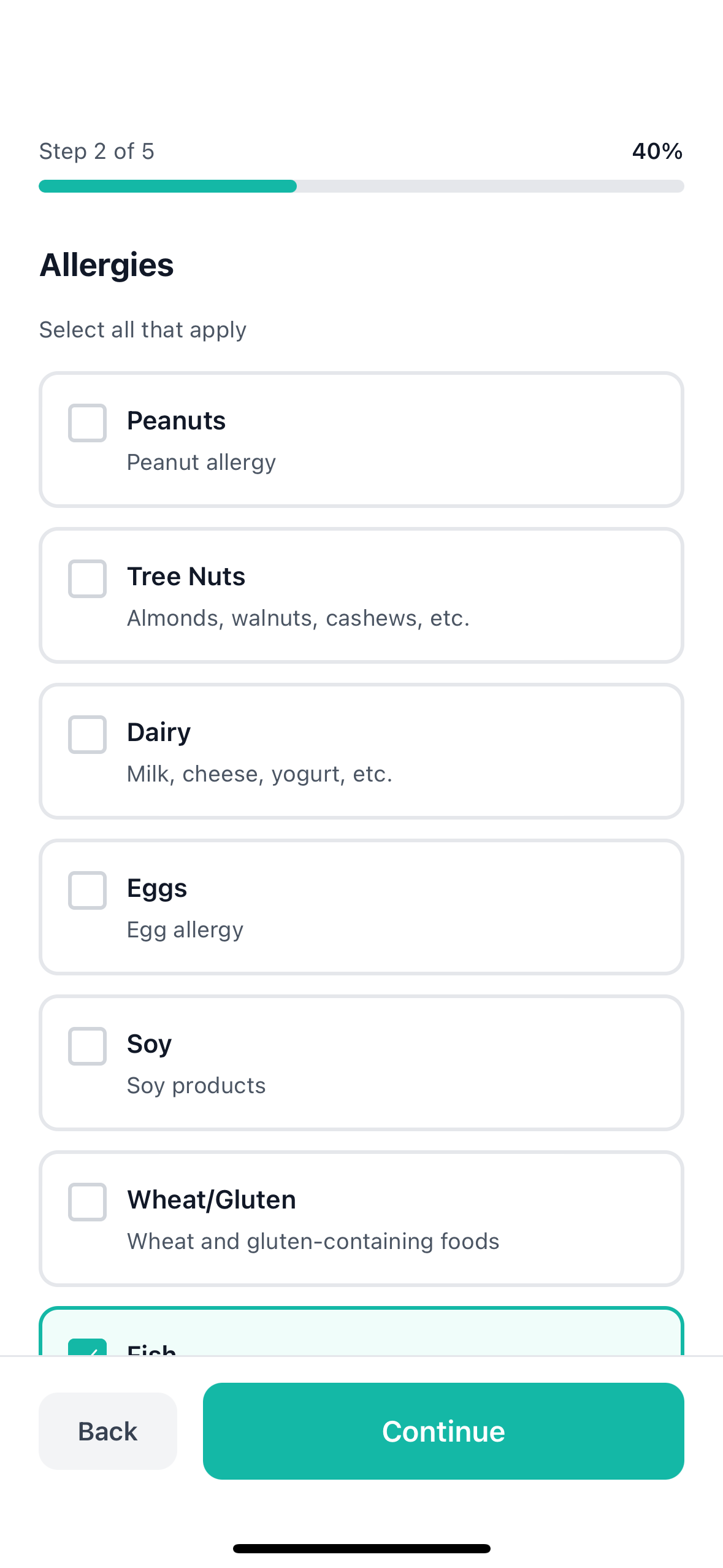Image resolution: width=723 pixels, height=1568 pixels.
Task: Click the "Almonds, walnuts, cashews, etc." description
Action: pyautogui.click(x=298, y=618)
